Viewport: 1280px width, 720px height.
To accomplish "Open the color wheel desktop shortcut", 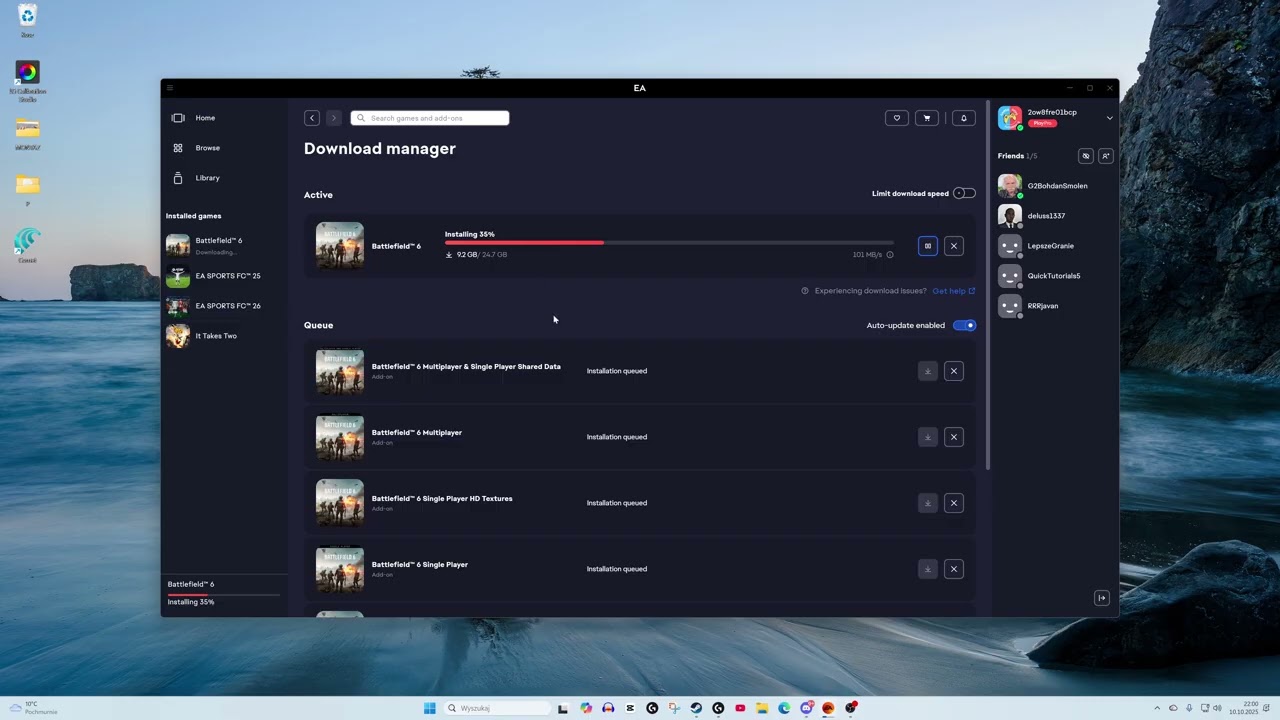I will coord(27,82).
